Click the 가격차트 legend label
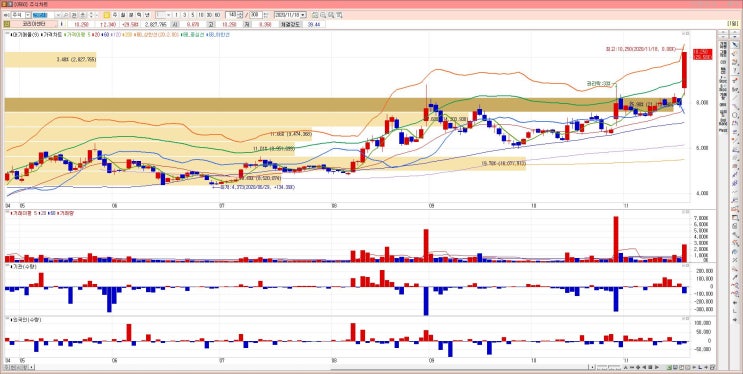 (53, 34)
